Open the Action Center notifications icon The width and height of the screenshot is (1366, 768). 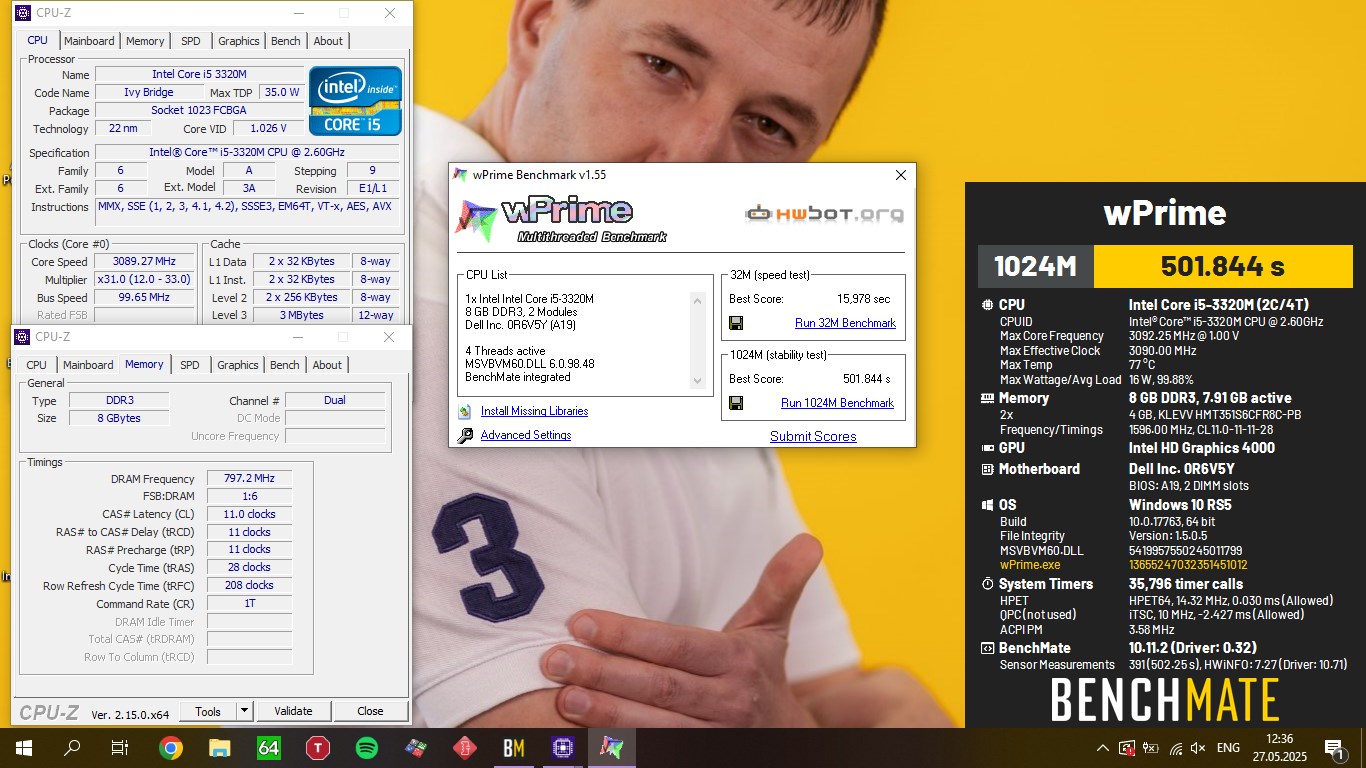(x=1333, y=748)
